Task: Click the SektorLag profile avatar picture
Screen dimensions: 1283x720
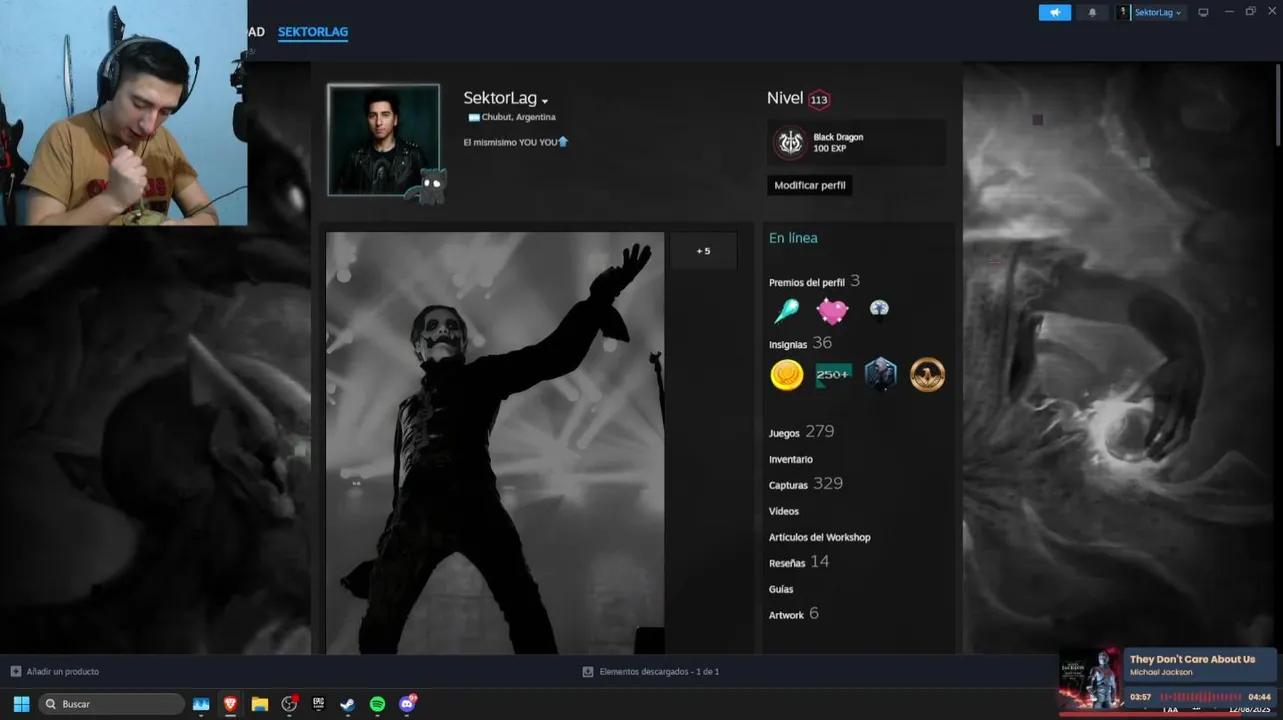Action: [x=383, y=140]
